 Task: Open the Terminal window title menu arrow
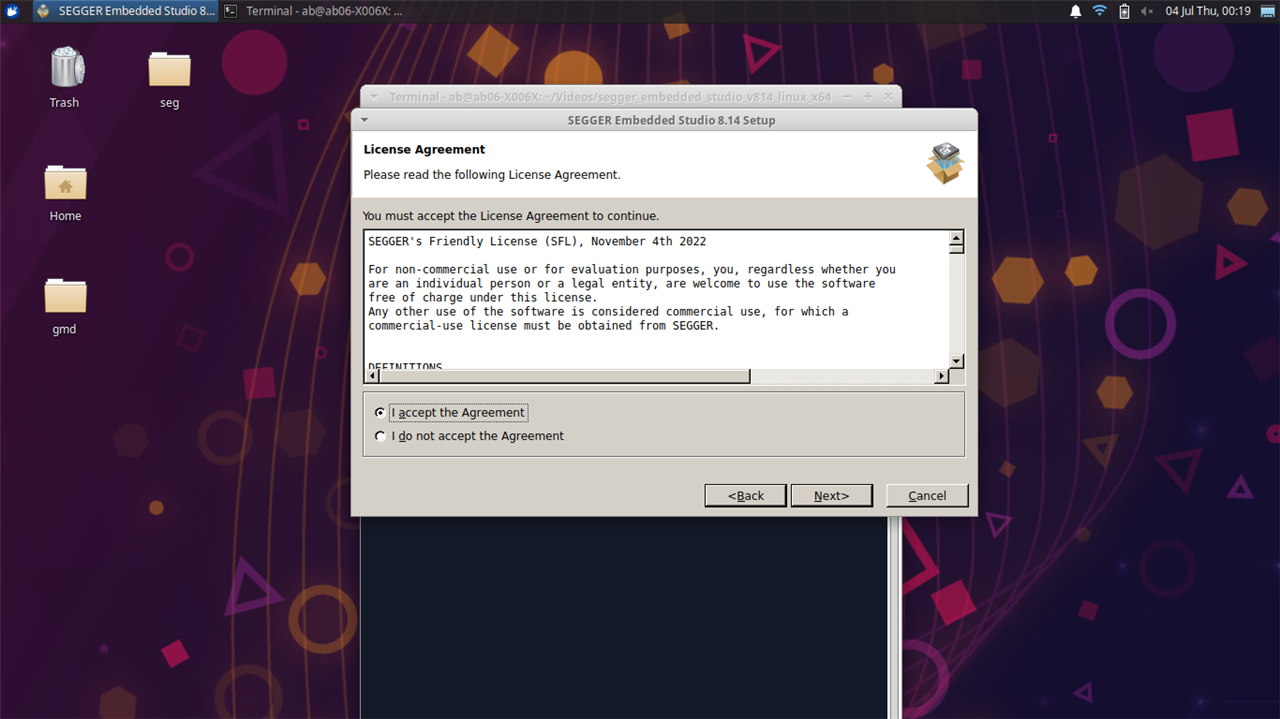coord(373,97)
